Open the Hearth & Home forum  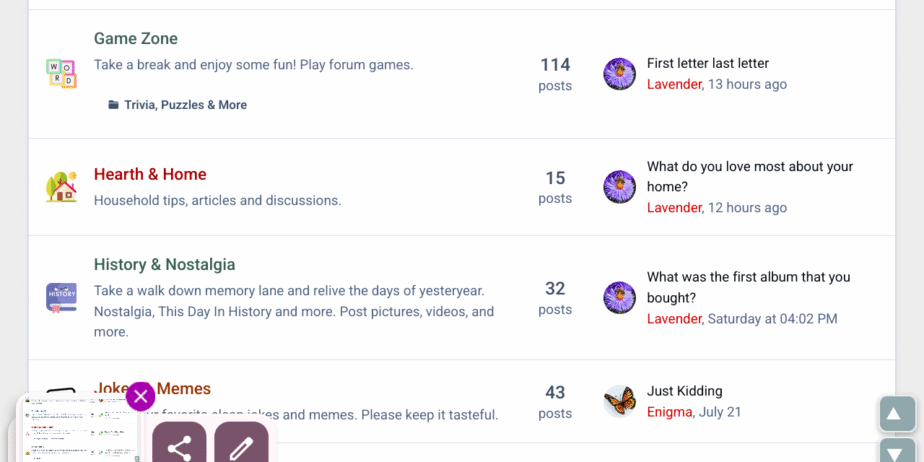click(150, 174)
